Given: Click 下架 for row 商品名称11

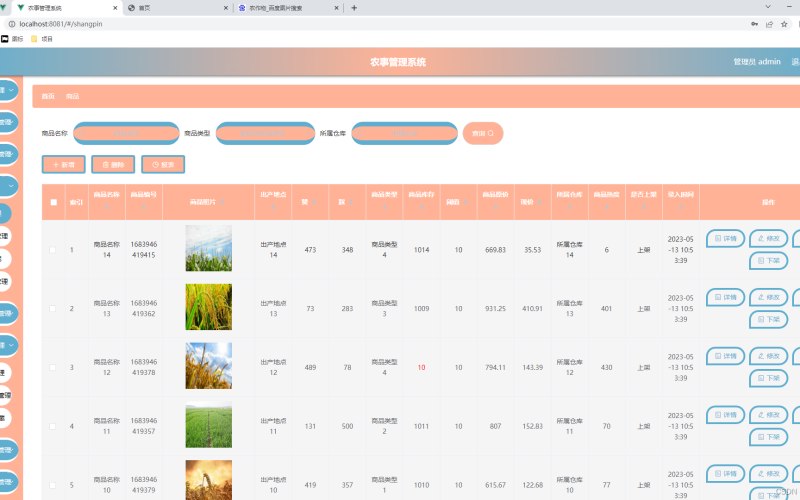Looking at the screenshot, I should click(768, 437).
